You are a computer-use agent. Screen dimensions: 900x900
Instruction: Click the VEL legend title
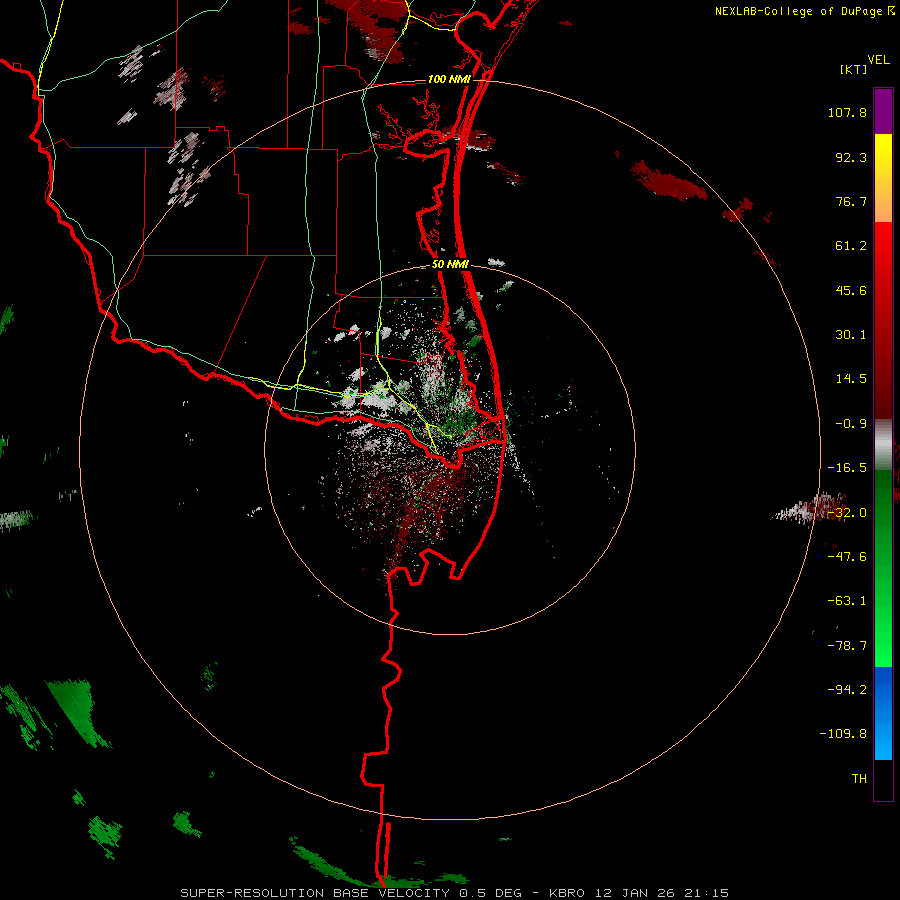[878, 60]
